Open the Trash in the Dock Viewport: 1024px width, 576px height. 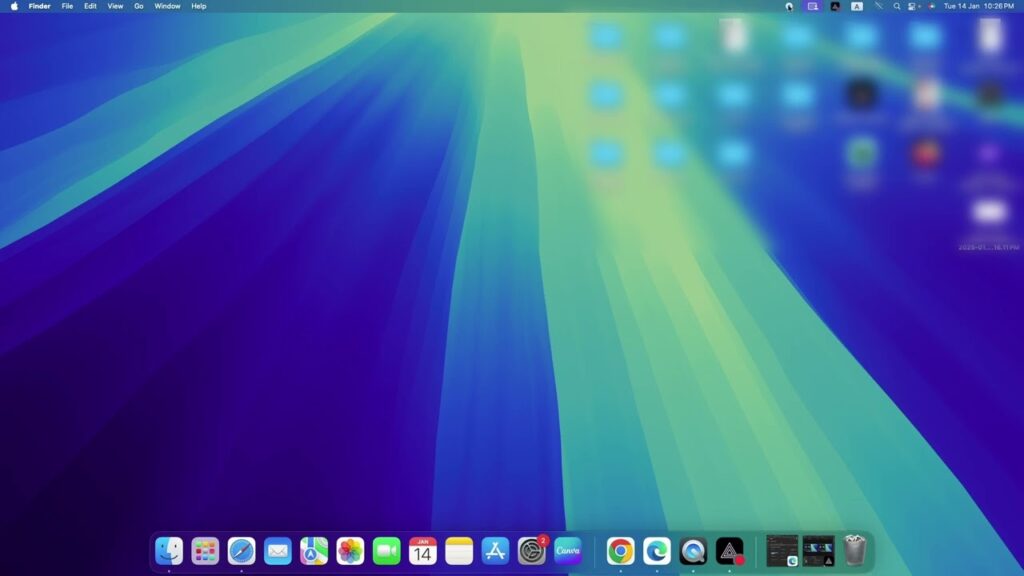pos(855,551)
